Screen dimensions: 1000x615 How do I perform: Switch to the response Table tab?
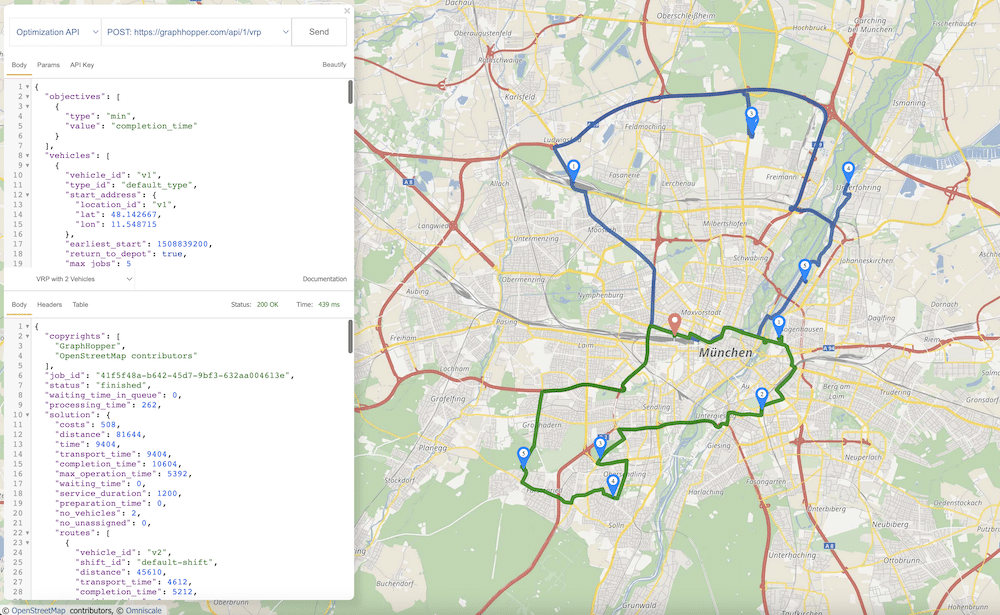tap(80, 305)
